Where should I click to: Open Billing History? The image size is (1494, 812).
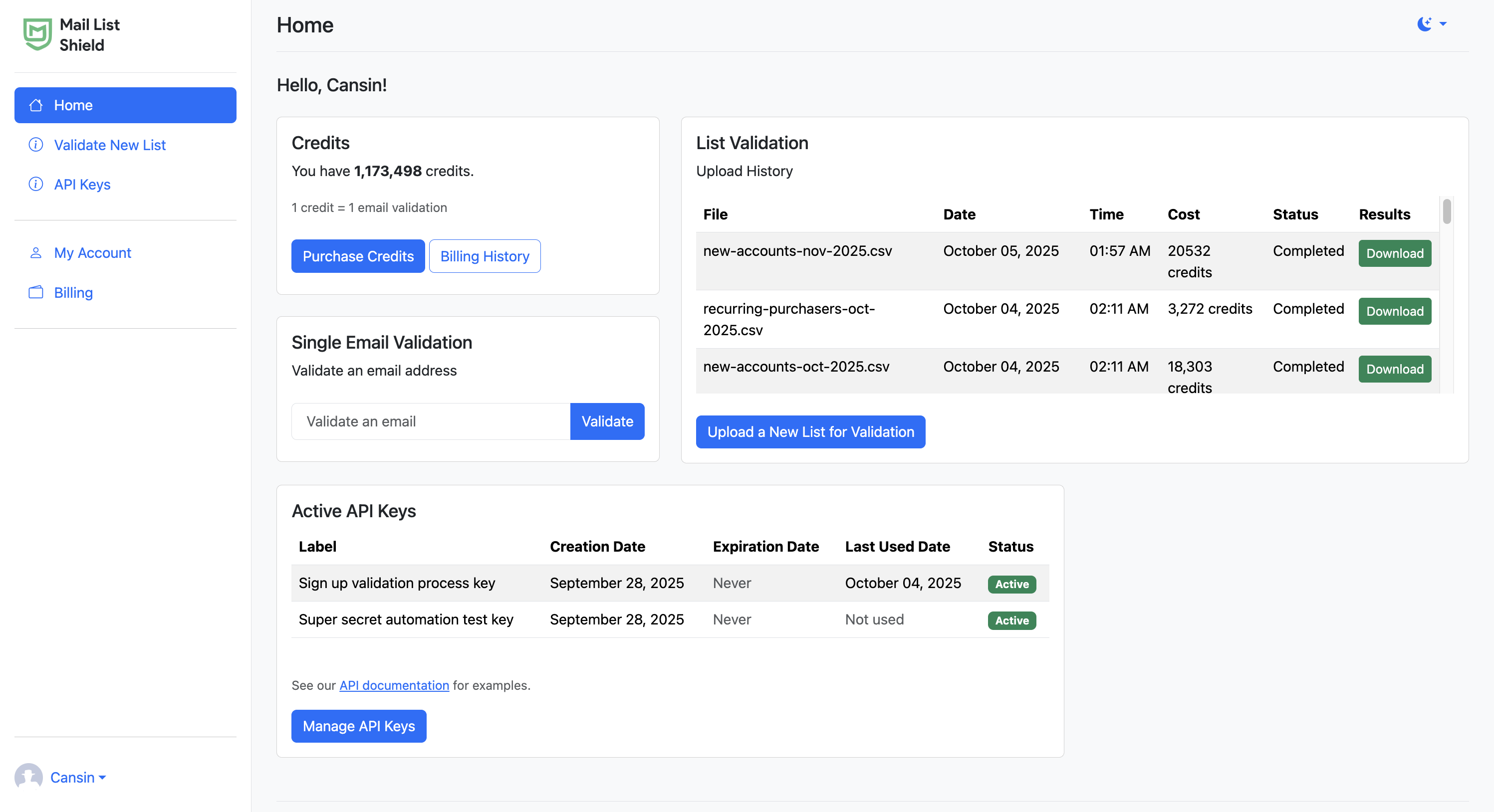coord(484,256)
